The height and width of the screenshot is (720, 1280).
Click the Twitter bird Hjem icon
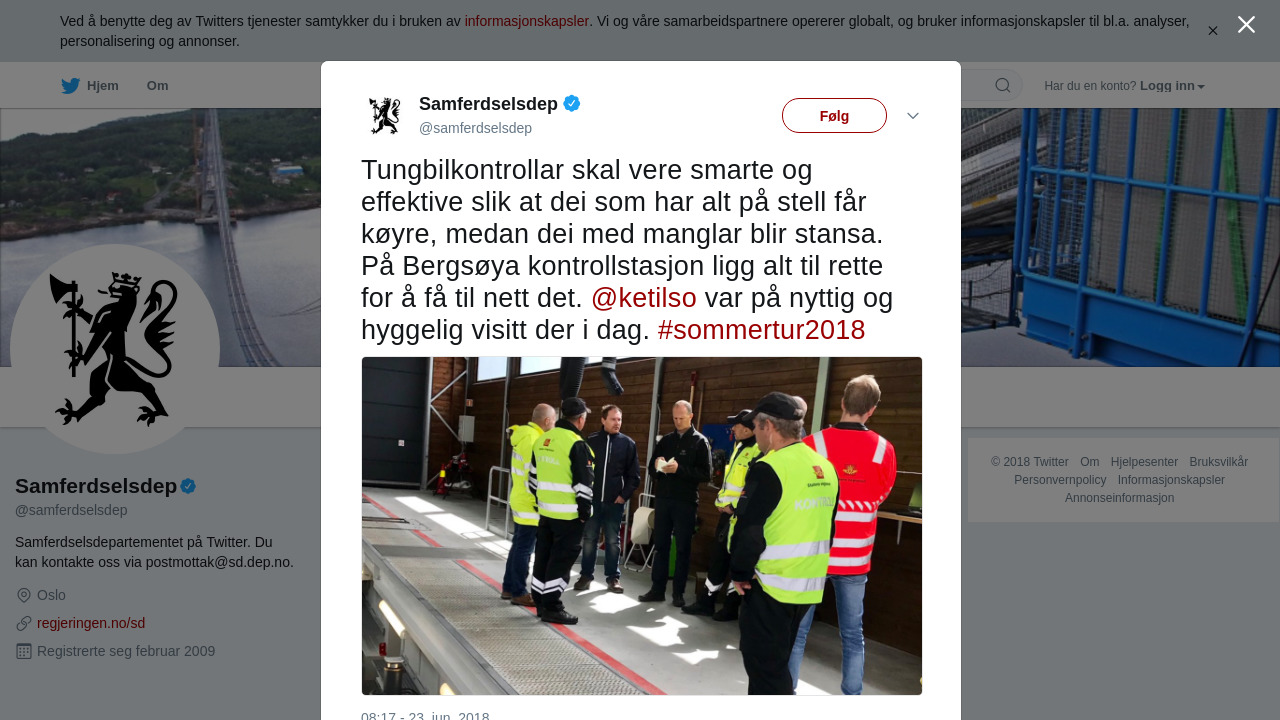coord(70,86)
